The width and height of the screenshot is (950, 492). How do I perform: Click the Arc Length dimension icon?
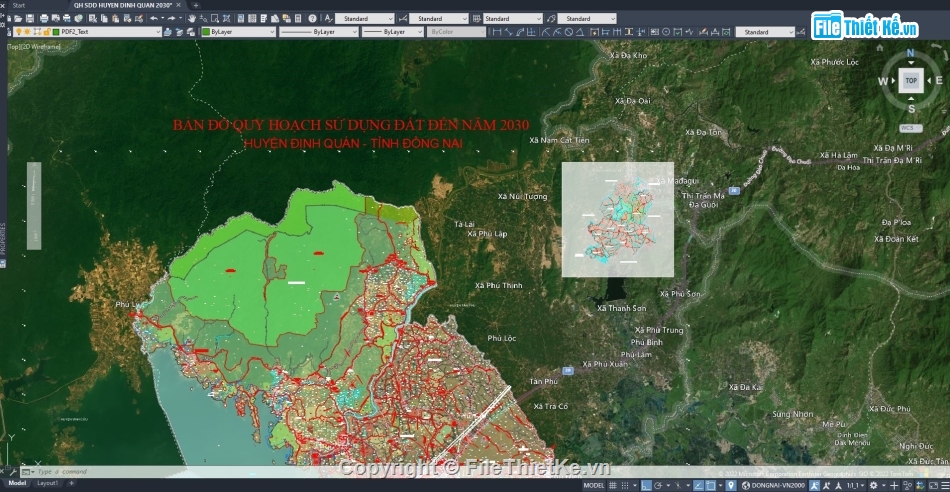(520, 32)
